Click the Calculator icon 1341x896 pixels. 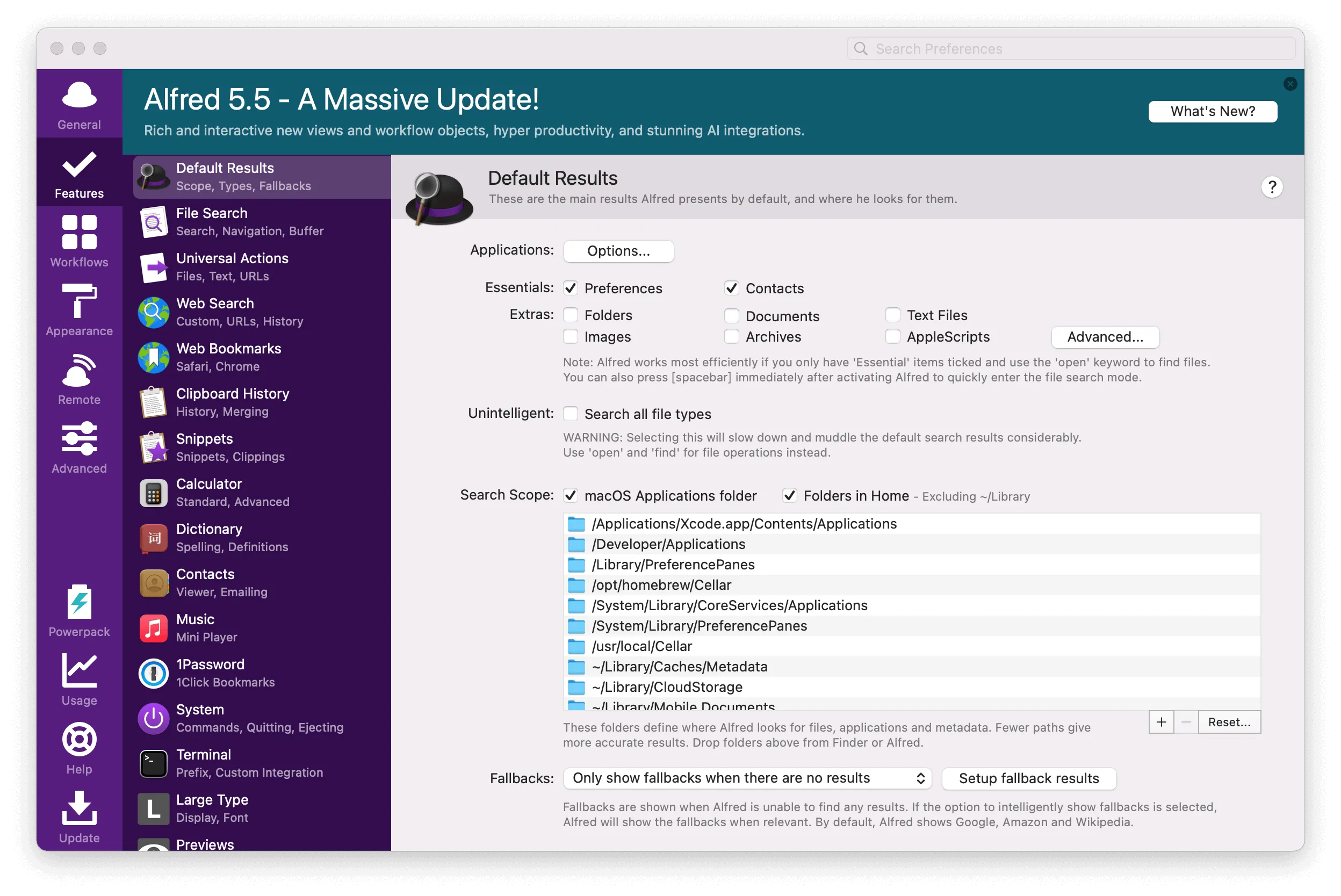point(153,493)
